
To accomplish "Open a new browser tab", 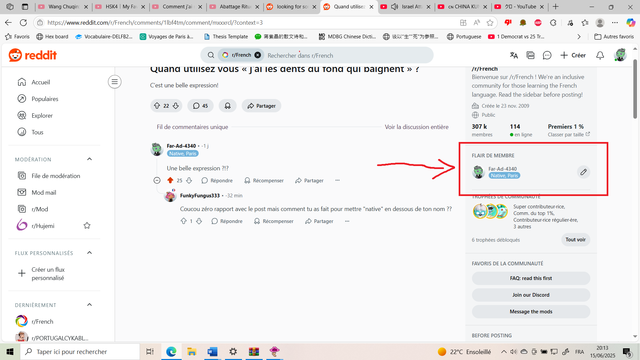I will point(556,7).
